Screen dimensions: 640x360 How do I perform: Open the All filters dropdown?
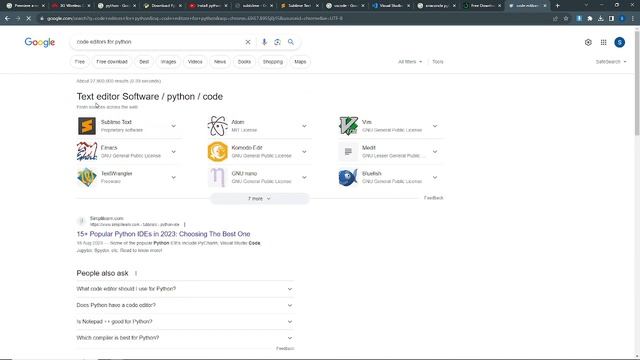(410, 62)
